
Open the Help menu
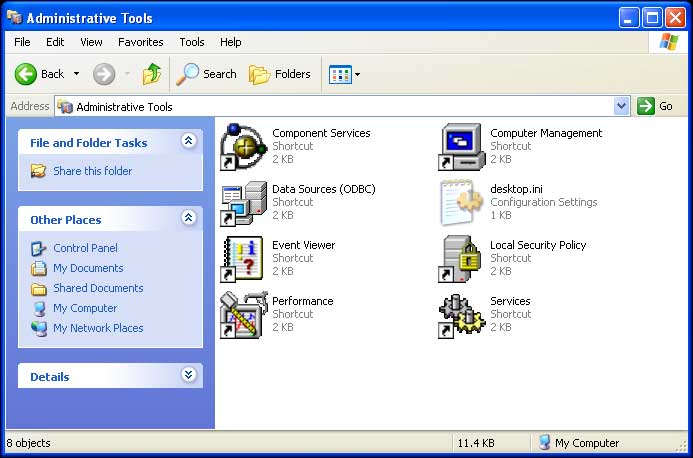231,42
